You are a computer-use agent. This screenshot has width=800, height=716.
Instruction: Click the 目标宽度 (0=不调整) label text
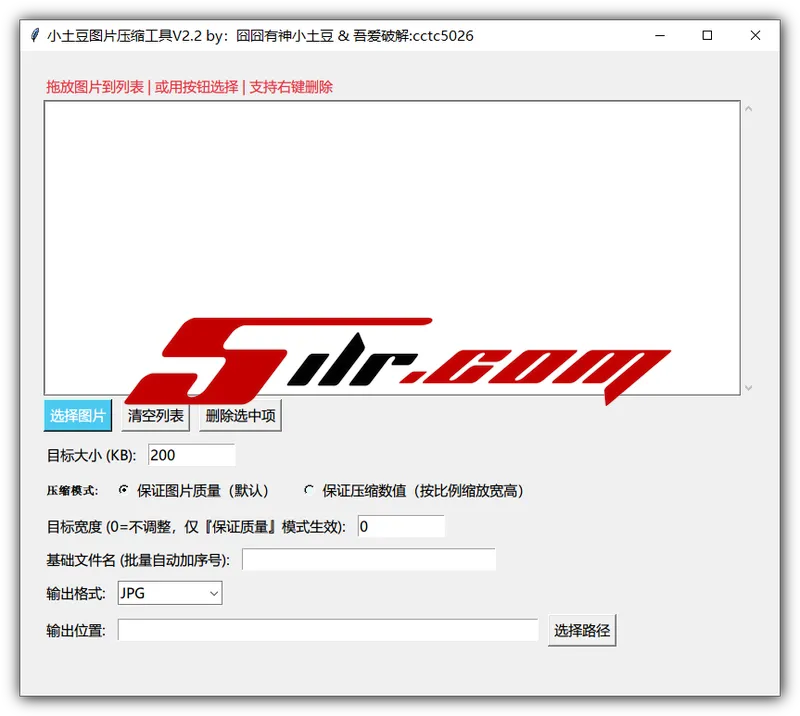pyautogui.click(x=196, y=527)
